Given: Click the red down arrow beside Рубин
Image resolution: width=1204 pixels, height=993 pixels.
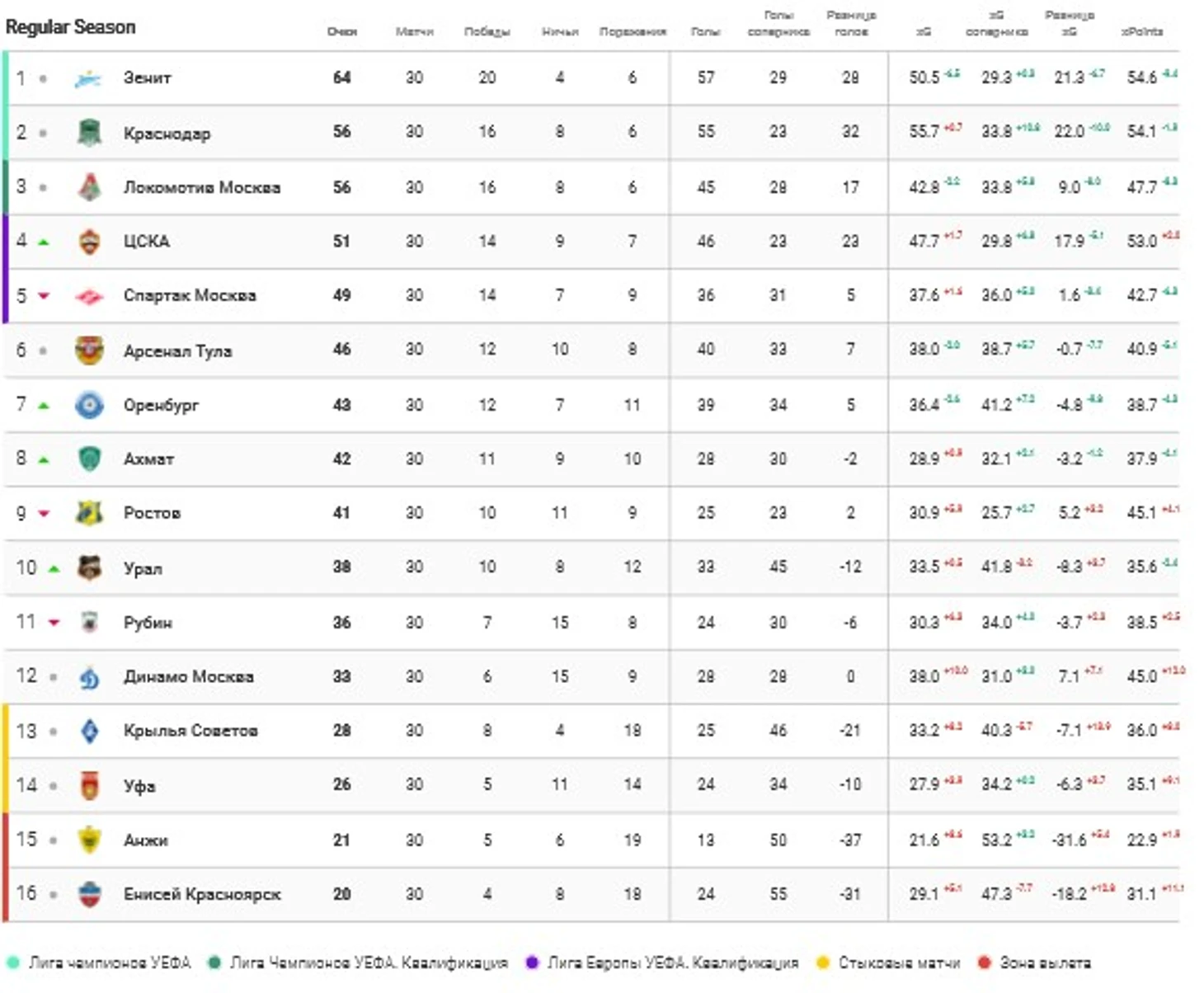Looking at the screenshot, I should tap(54, 623).
